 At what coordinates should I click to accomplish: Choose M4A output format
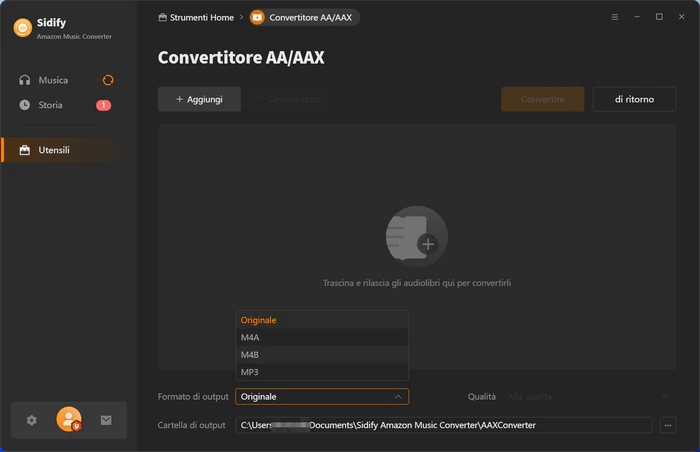coord(322,338)
